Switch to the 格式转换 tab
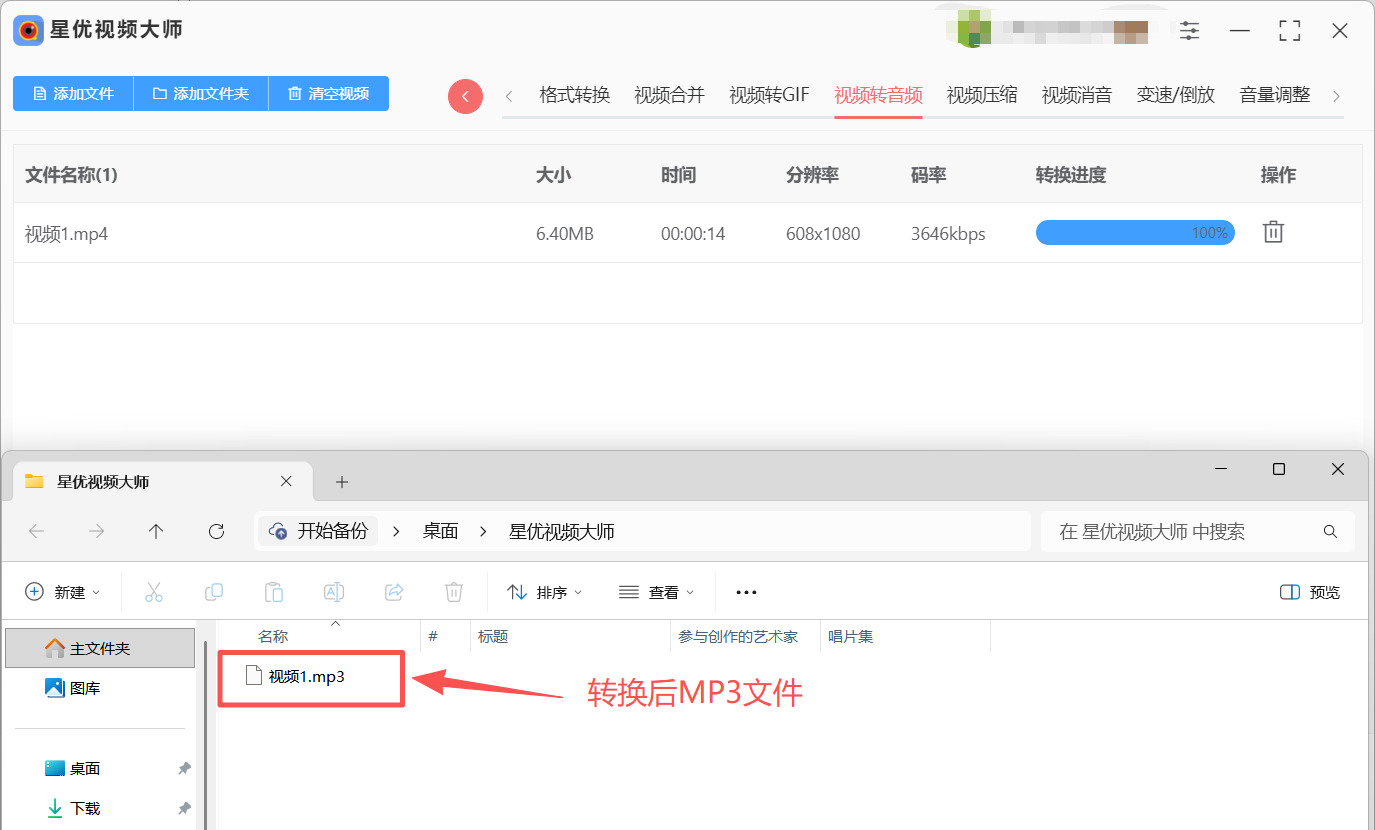Screen dimensions: 1375x830 [x=574, y=95]
